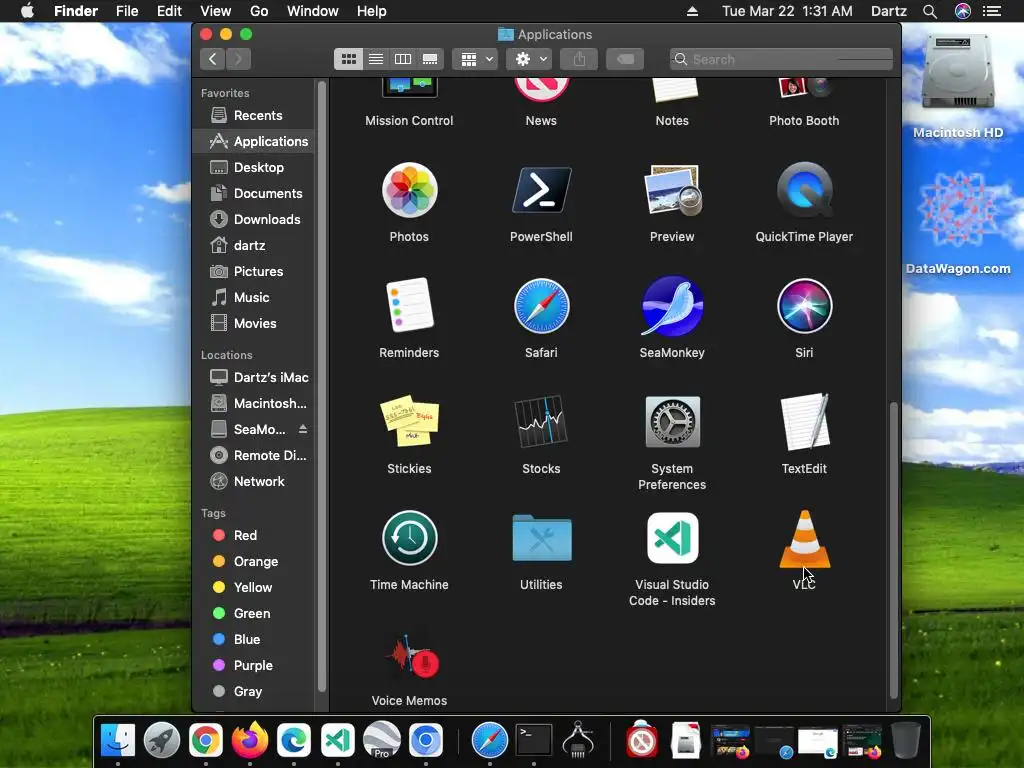The image size is (1024, 768).
Task: Switch to gallery view in Finder toolbar
Action: coord(430,59)
